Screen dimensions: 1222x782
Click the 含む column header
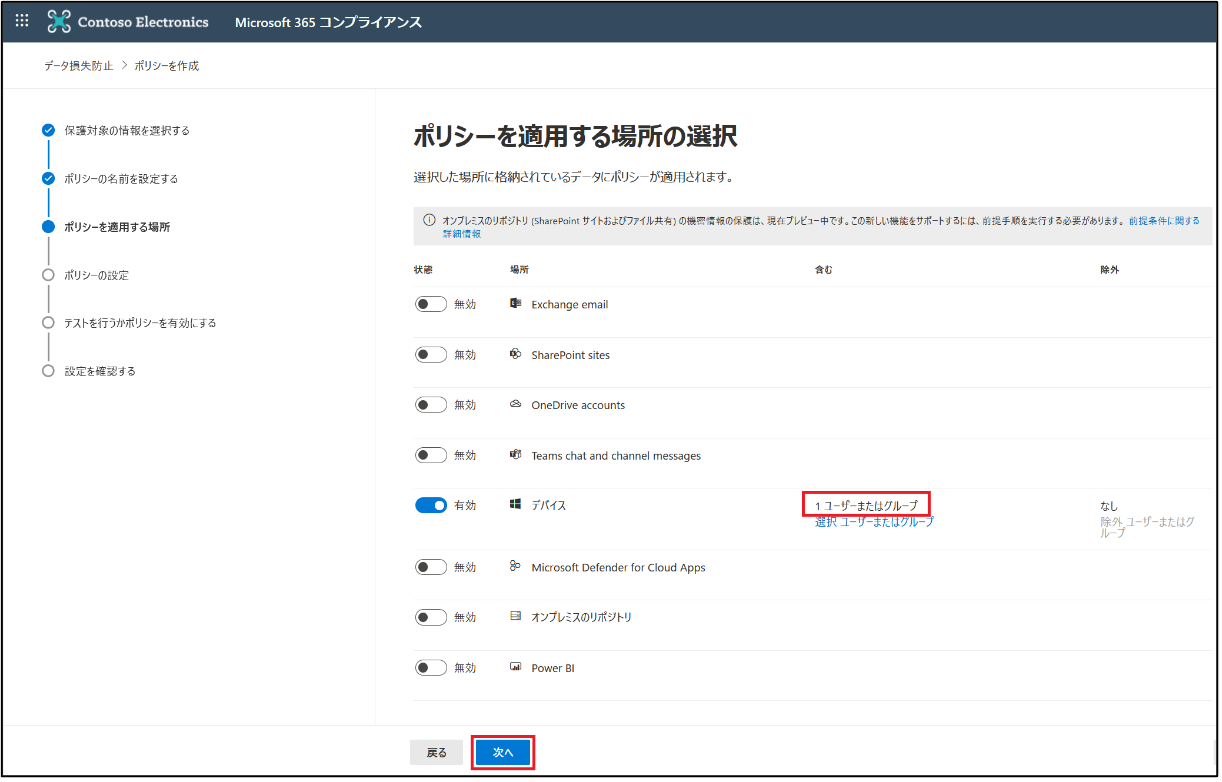[823, 270]
